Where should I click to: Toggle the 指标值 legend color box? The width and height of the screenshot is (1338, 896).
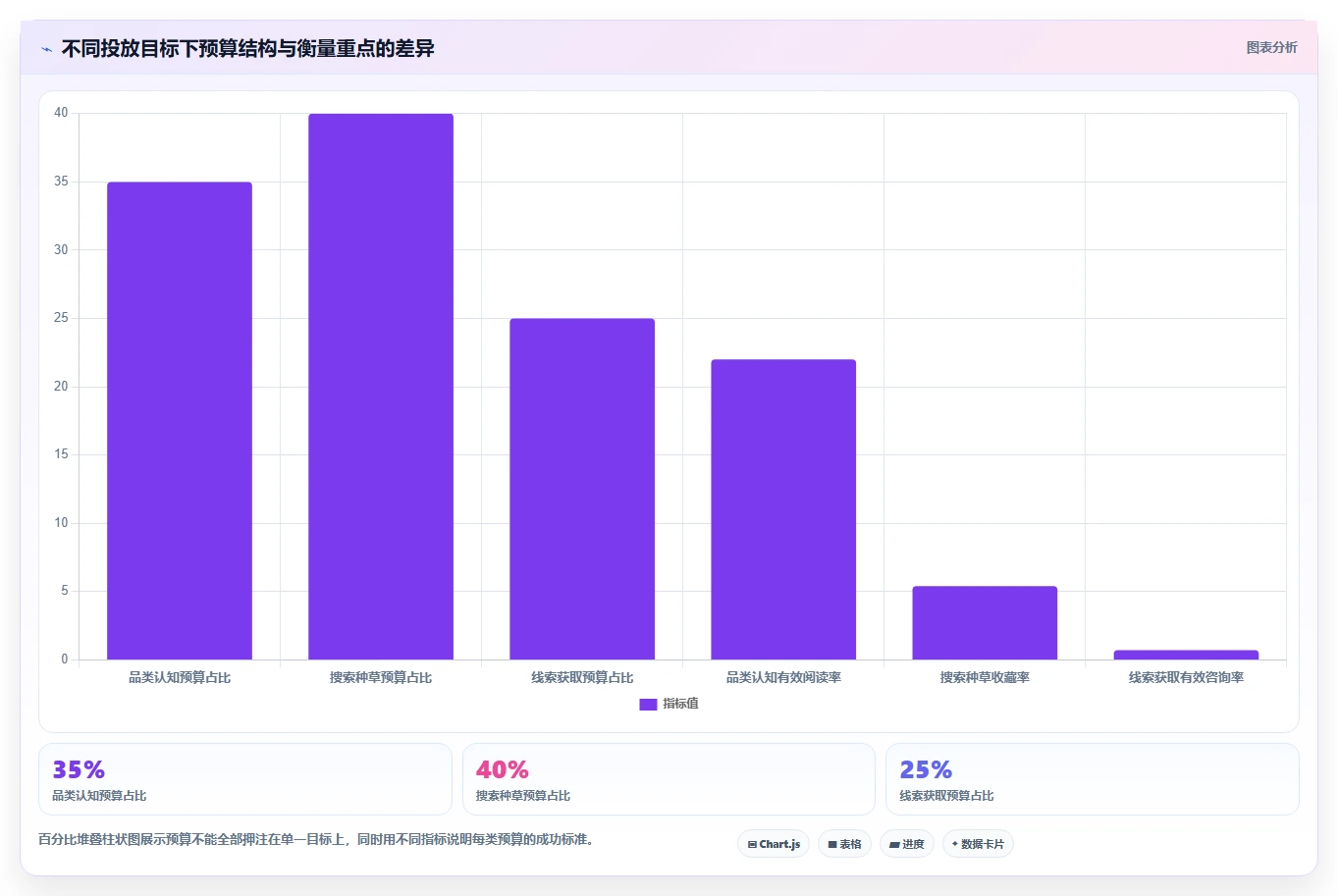coord(648,705)
